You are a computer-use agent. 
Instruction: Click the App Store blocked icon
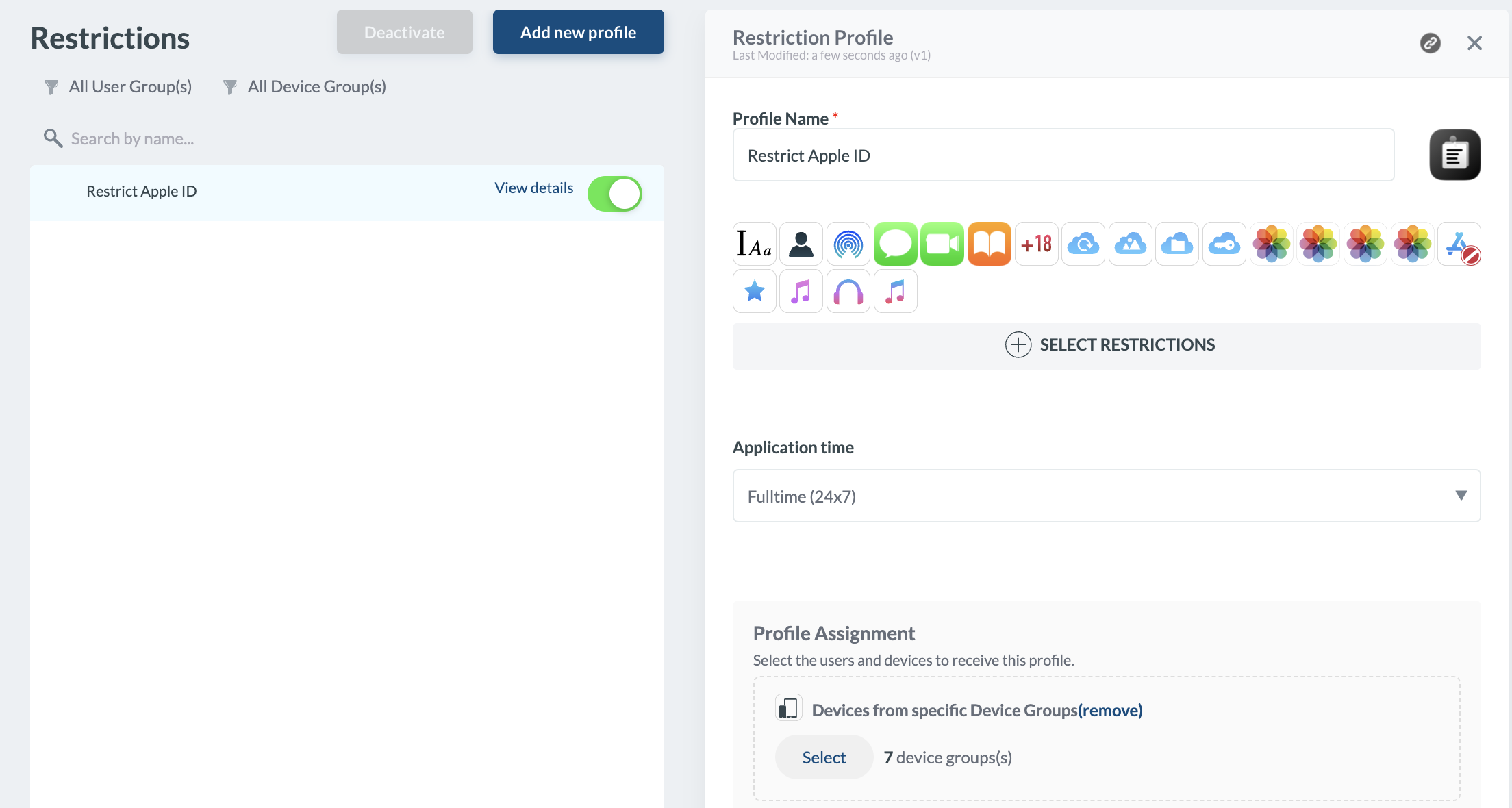coord(1459,244)
